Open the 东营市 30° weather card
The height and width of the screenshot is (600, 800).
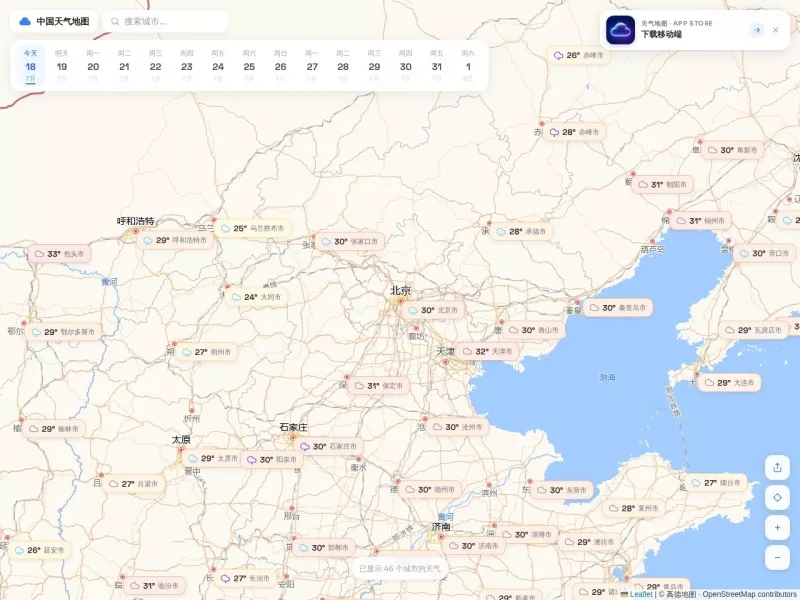pyautogui.click(x=562, y=490)
